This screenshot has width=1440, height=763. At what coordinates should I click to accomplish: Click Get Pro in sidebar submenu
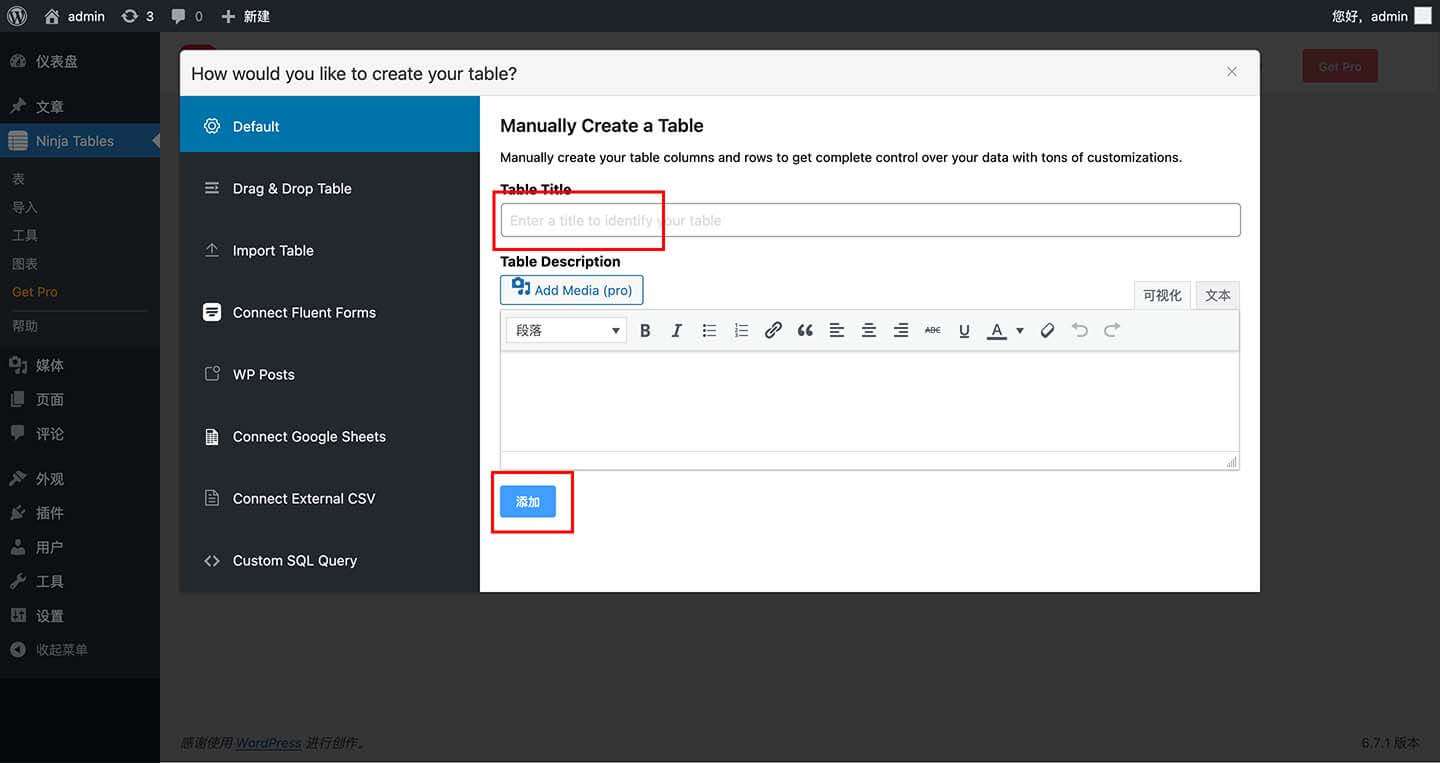tap(34, 292)
